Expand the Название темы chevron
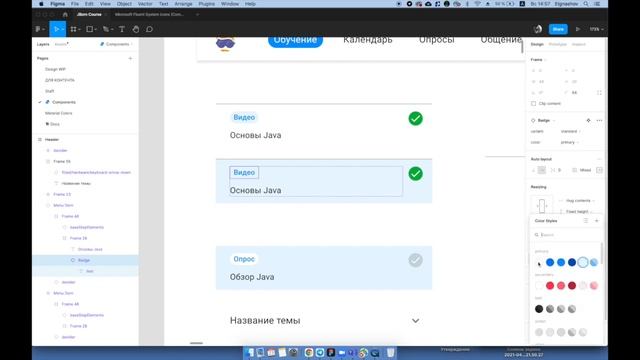Viewport: 640px width, 360px height. 416,321
